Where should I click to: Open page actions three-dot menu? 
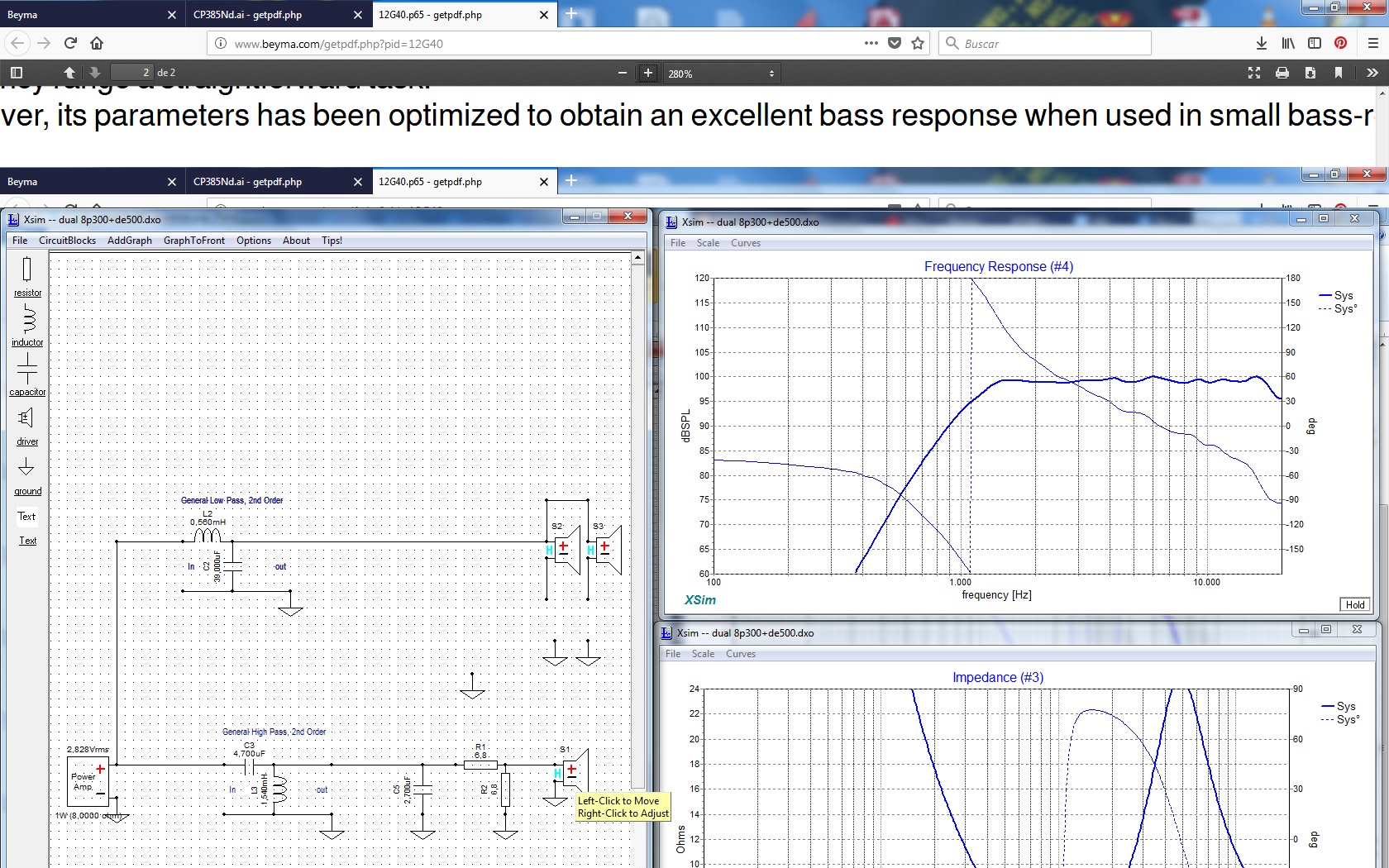click(x=871, y=43)
